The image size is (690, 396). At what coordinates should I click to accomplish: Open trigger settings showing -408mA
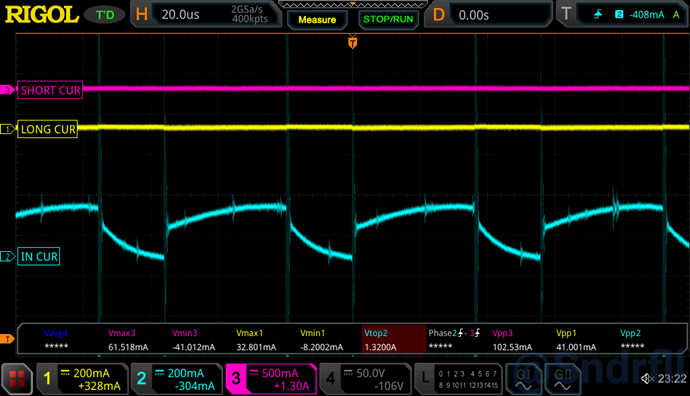[x=622, y=15]
